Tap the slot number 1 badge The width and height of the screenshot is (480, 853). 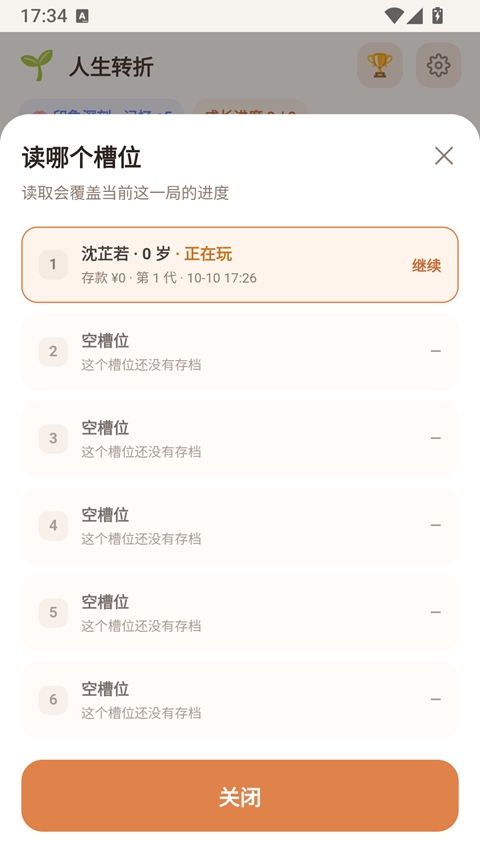(53, 264)
